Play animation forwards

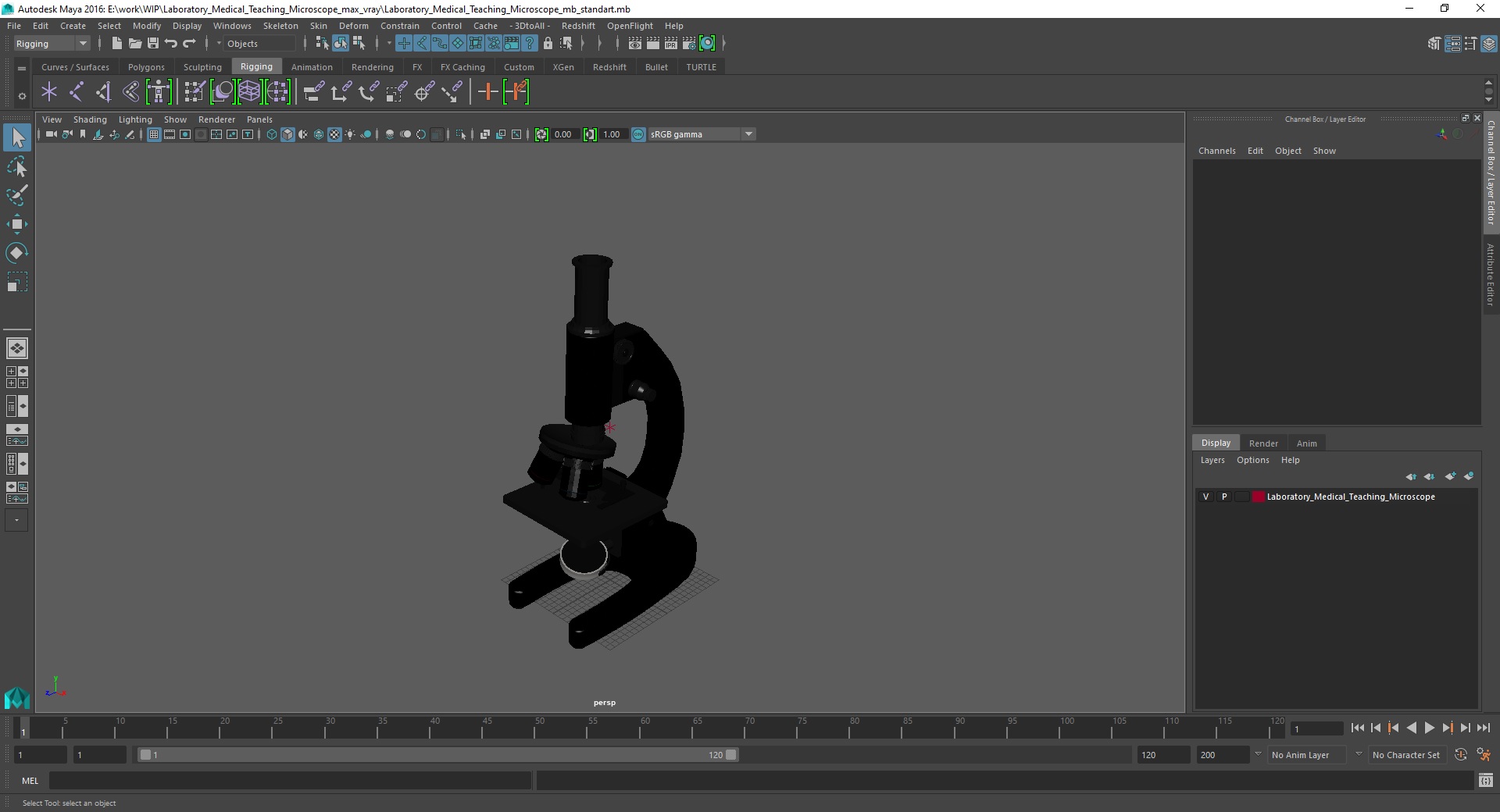[x=1429, y=728]
